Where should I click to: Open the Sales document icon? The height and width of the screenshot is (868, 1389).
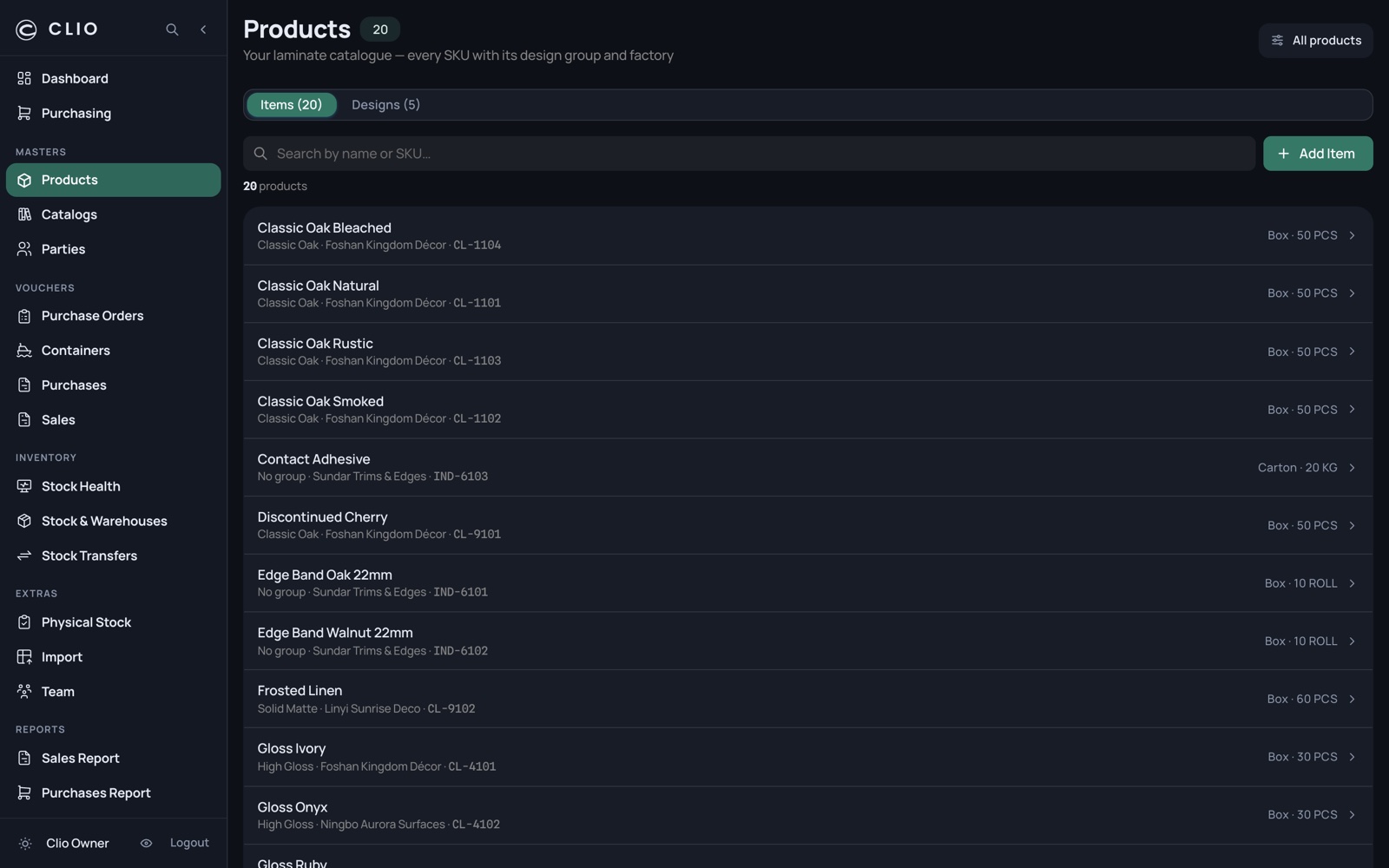tap(24, 420)
